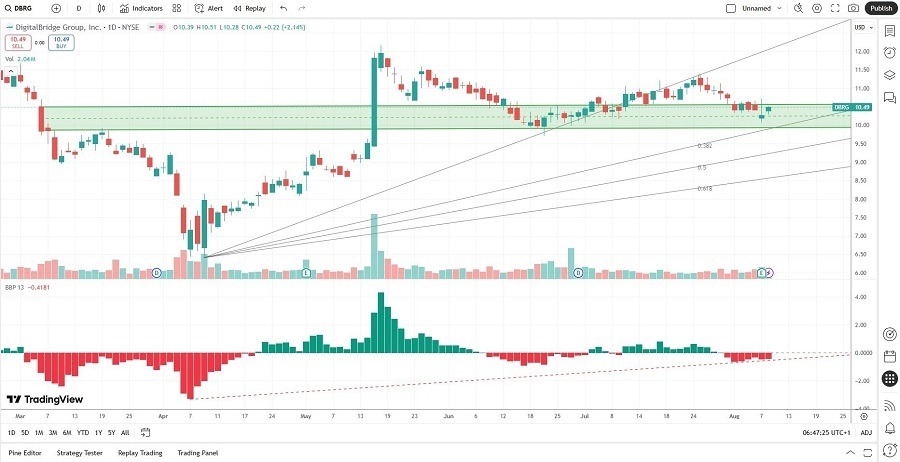
Task: Set the chart range to 1M
Action: click(x=39, y=433)
